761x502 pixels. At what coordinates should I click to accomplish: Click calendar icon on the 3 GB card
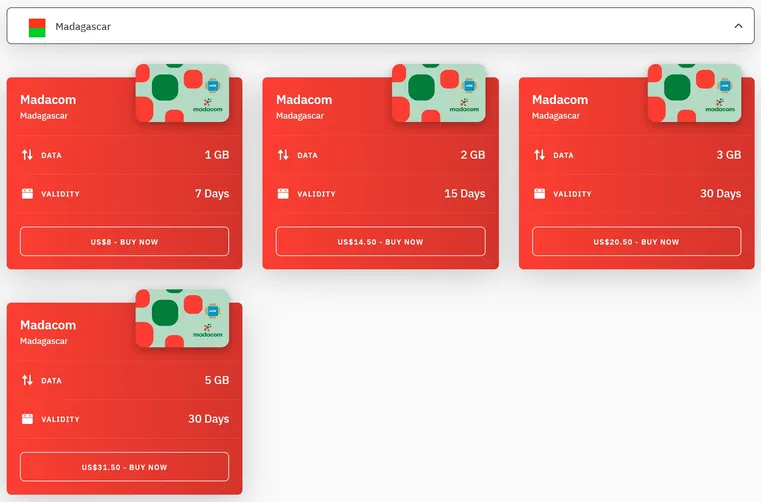pyautogui.click(x=539, y=194)
